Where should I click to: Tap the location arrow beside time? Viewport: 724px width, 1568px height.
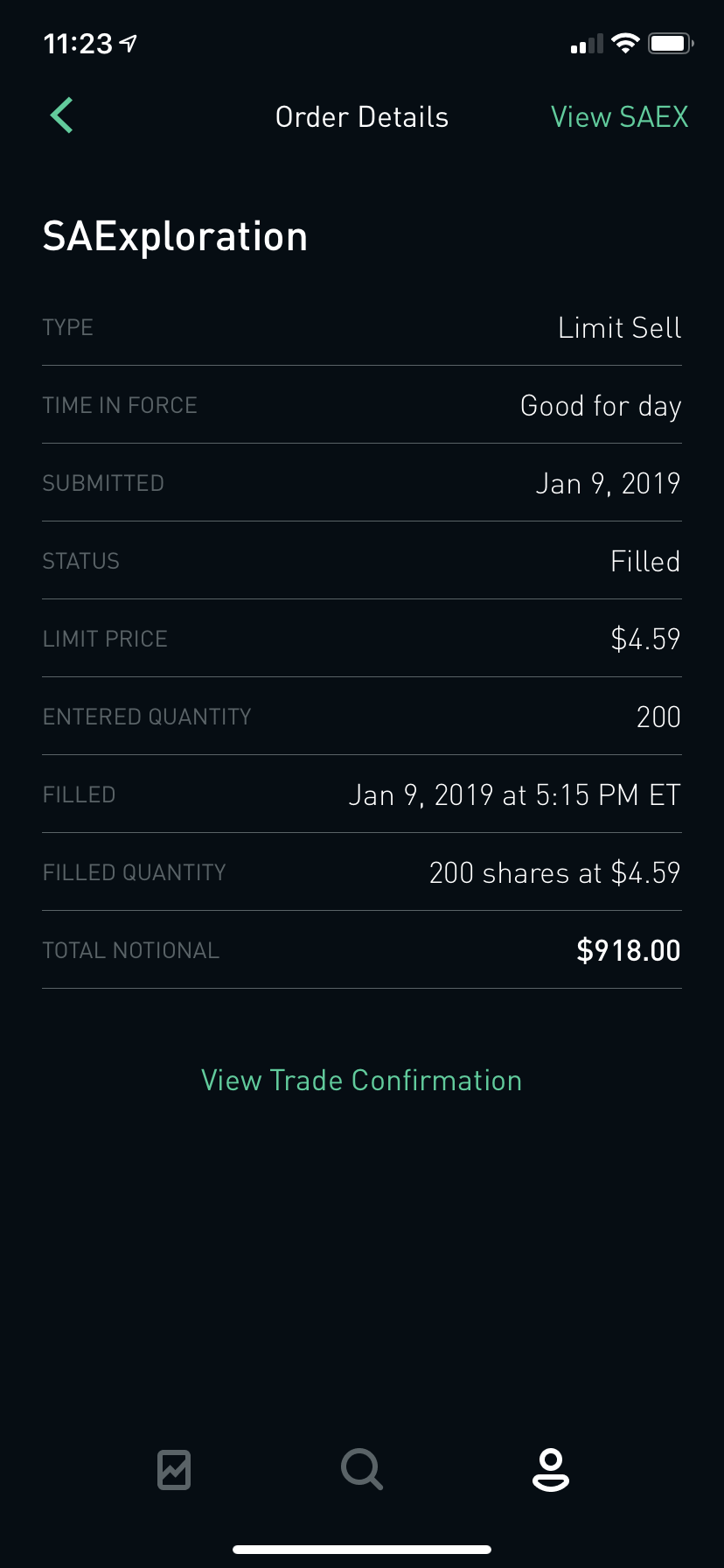pyautogui.click(x=129, y=43)
